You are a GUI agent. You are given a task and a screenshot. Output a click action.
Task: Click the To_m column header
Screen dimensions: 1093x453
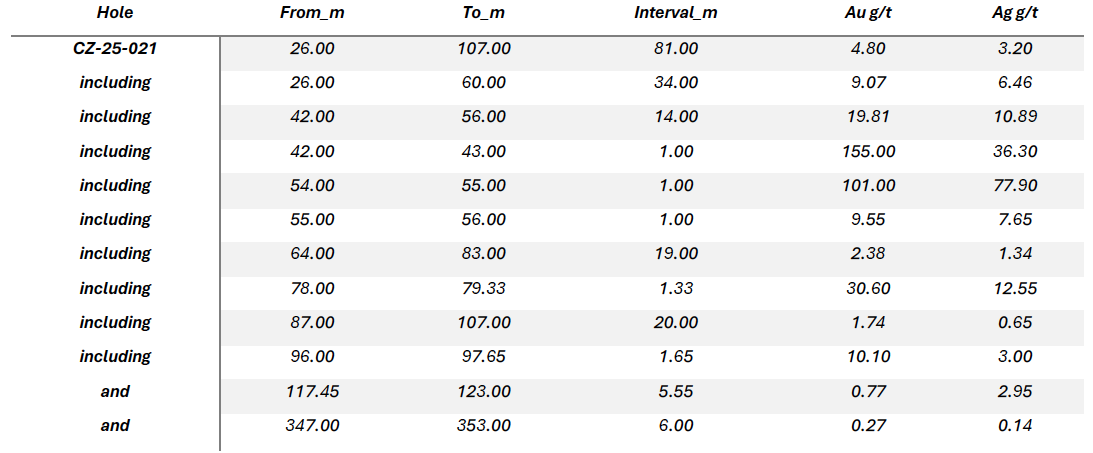click(x=484, y=13)
